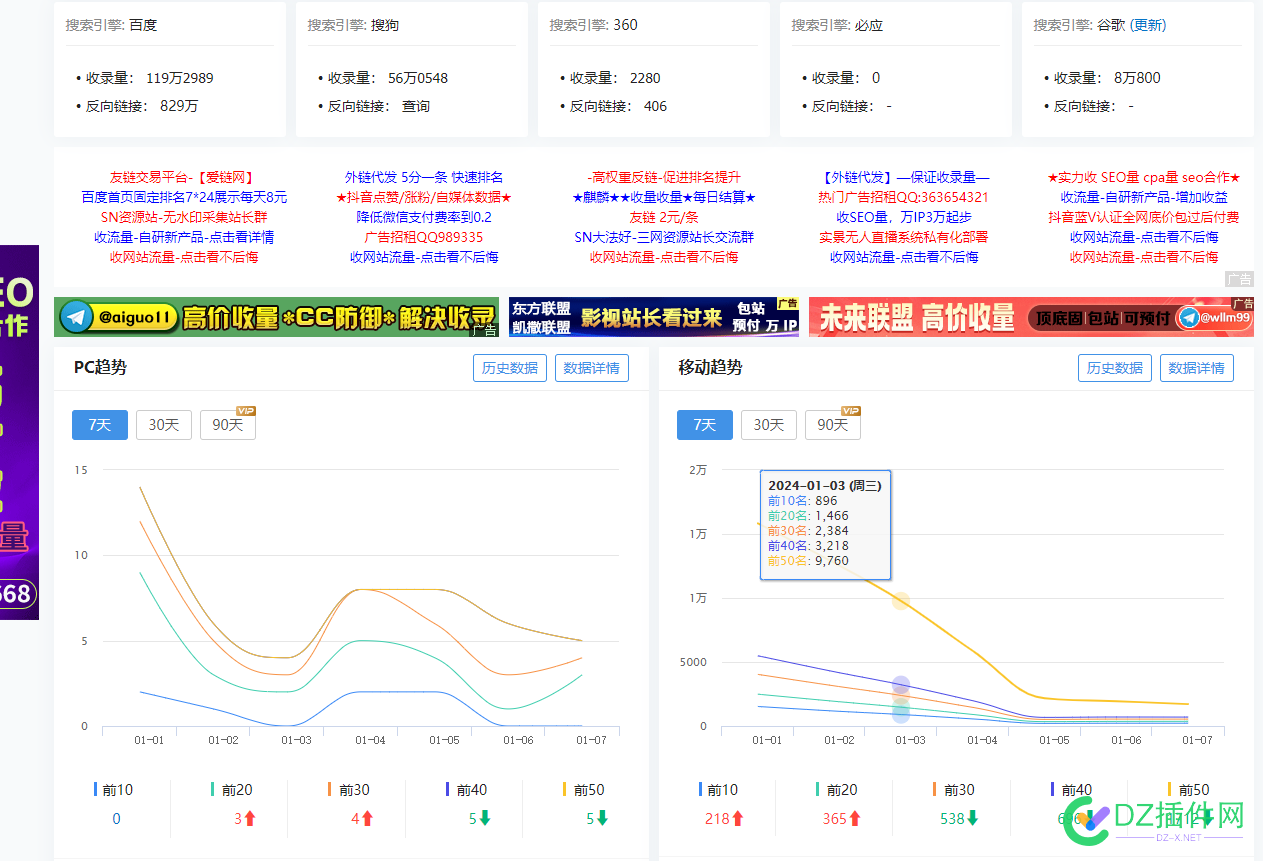This screenshot has height=861, width=1263.
Task: Toggle 前20 legend in PC趋势 chart
Action: pos(231,789)
